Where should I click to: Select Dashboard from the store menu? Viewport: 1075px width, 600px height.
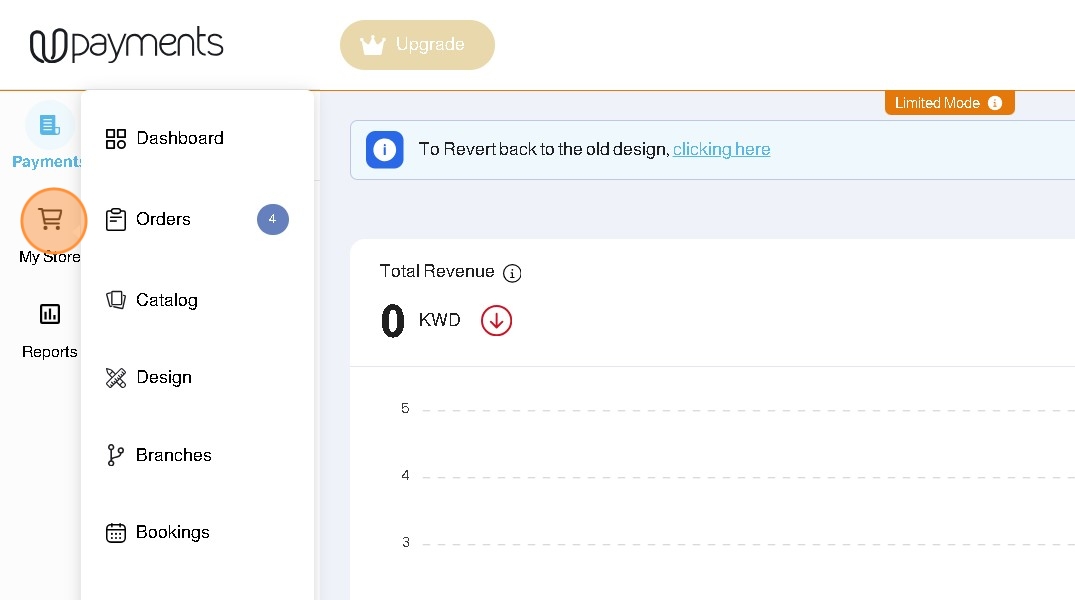point(180,138)
